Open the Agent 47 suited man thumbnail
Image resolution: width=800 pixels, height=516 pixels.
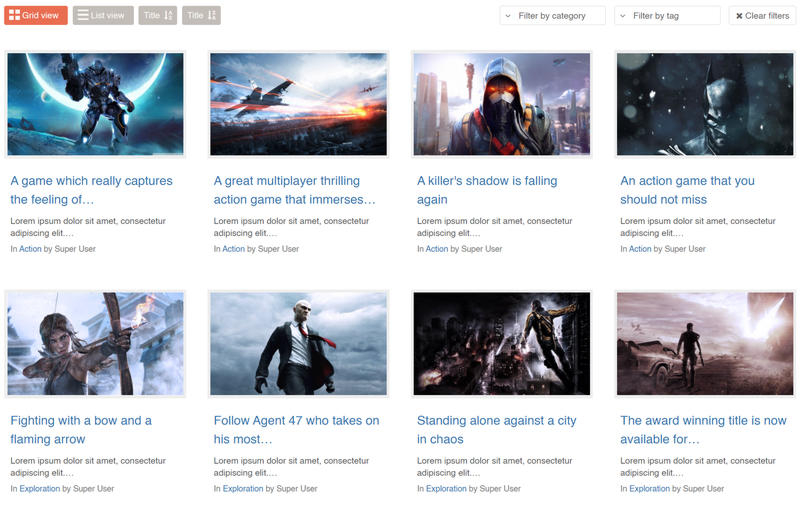coord(298,343)
